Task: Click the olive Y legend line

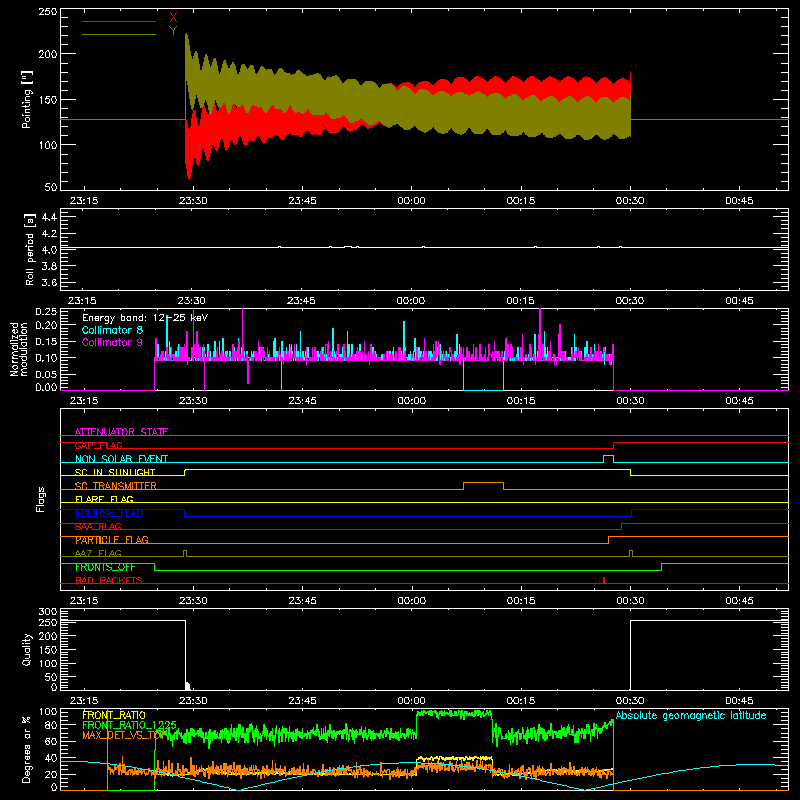Action: coord(119,35)
